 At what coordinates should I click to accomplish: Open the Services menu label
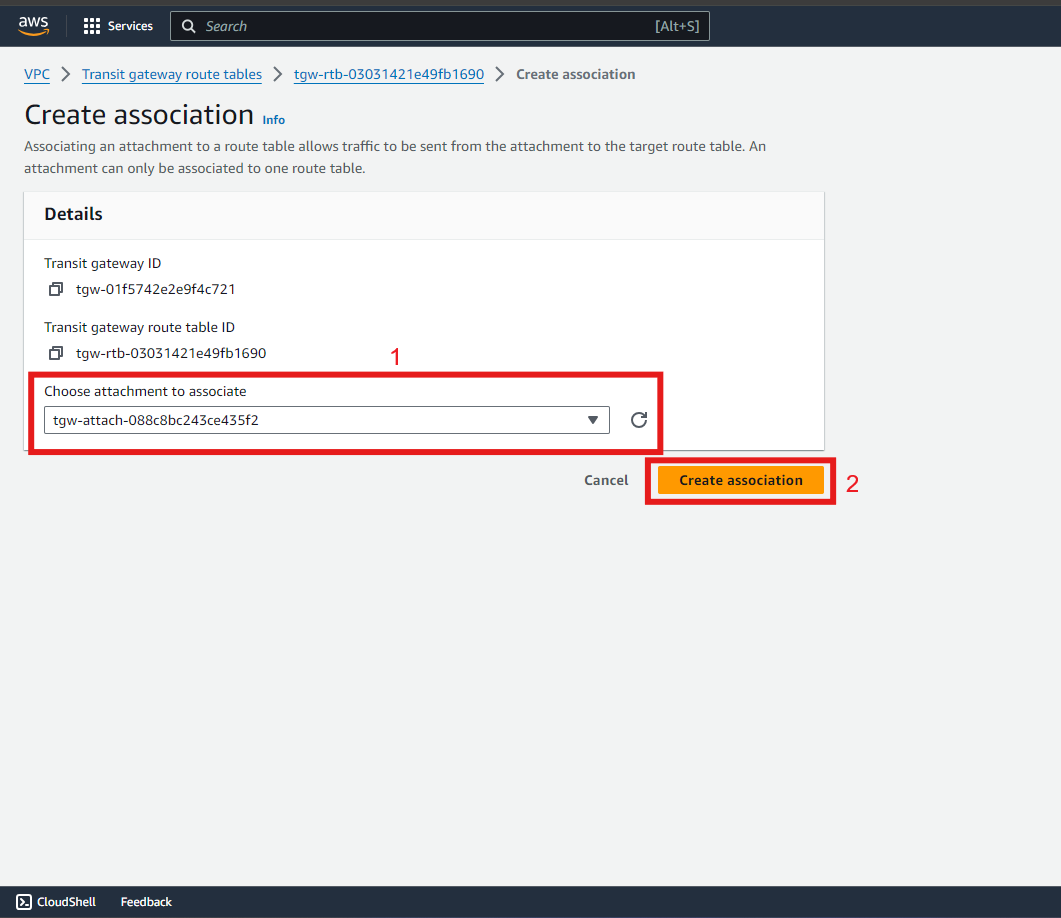131,26
